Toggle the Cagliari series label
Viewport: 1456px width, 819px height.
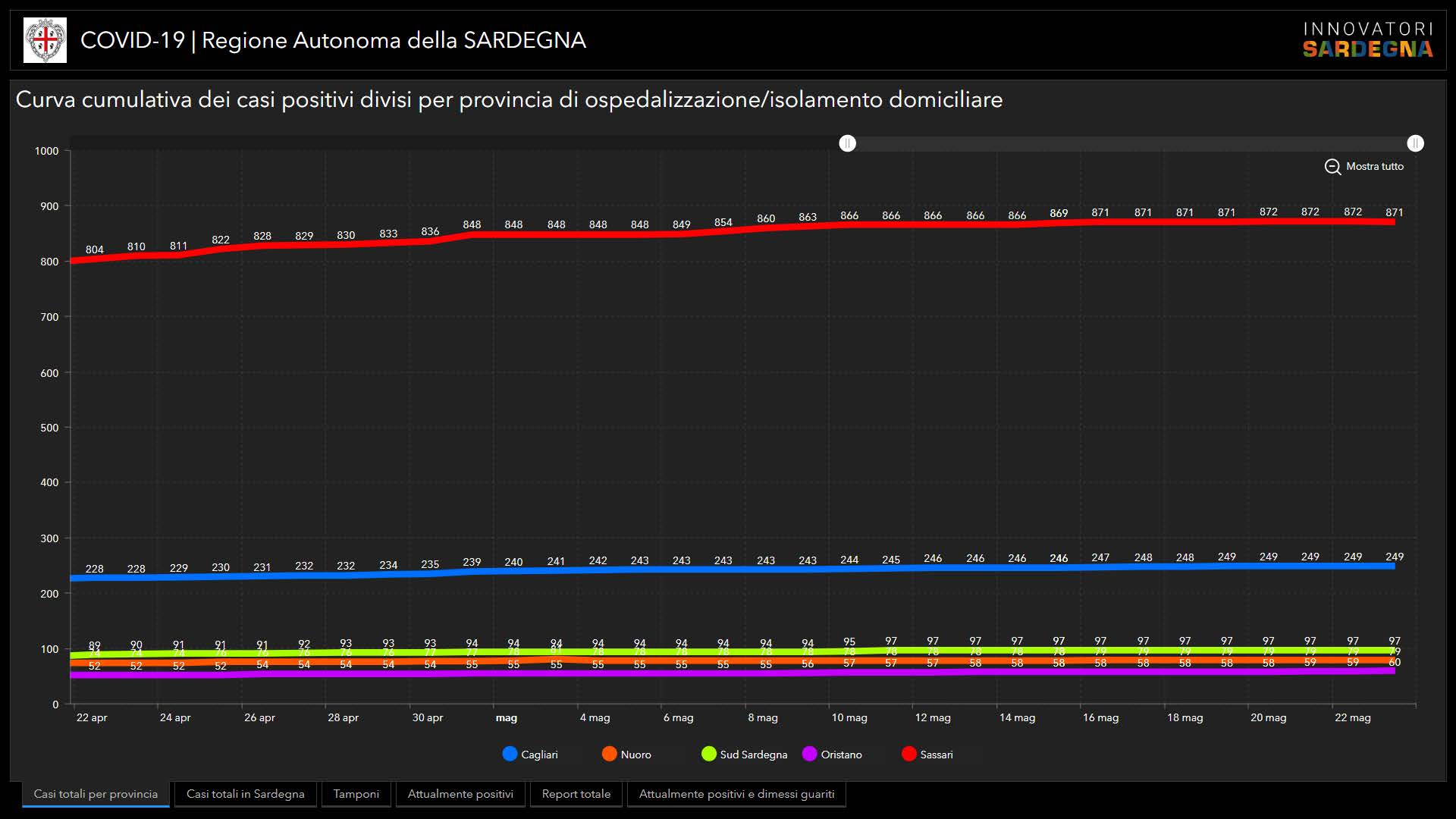tap(539, 755)
